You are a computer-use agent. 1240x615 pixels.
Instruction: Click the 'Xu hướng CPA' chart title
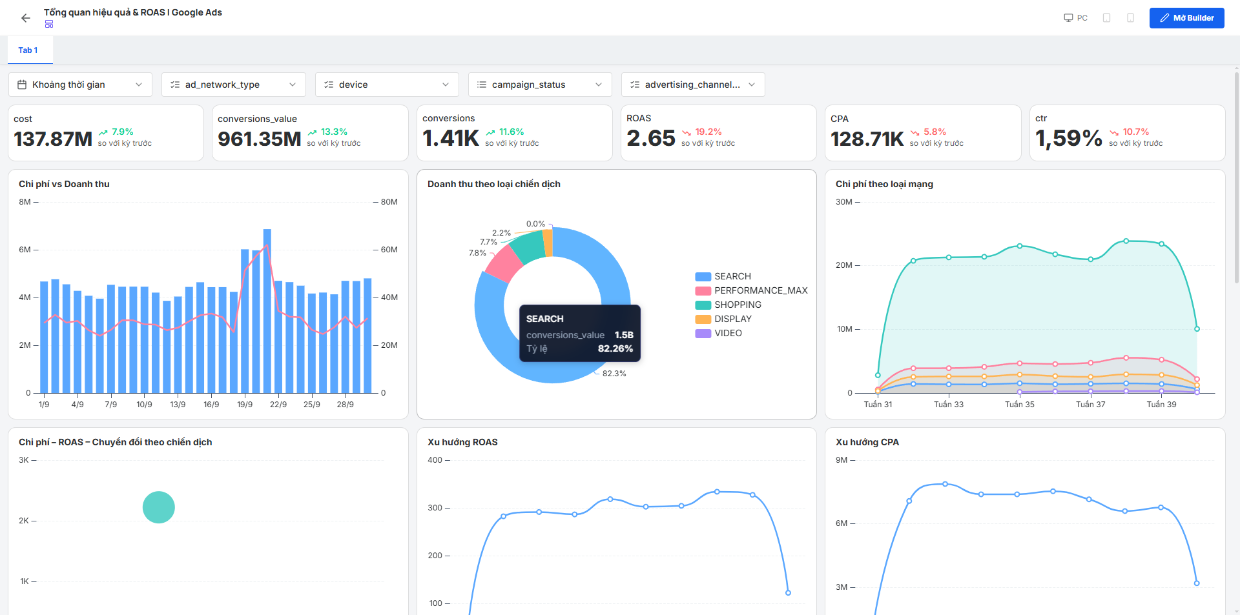pyautogui.click(x=867, y=442)
